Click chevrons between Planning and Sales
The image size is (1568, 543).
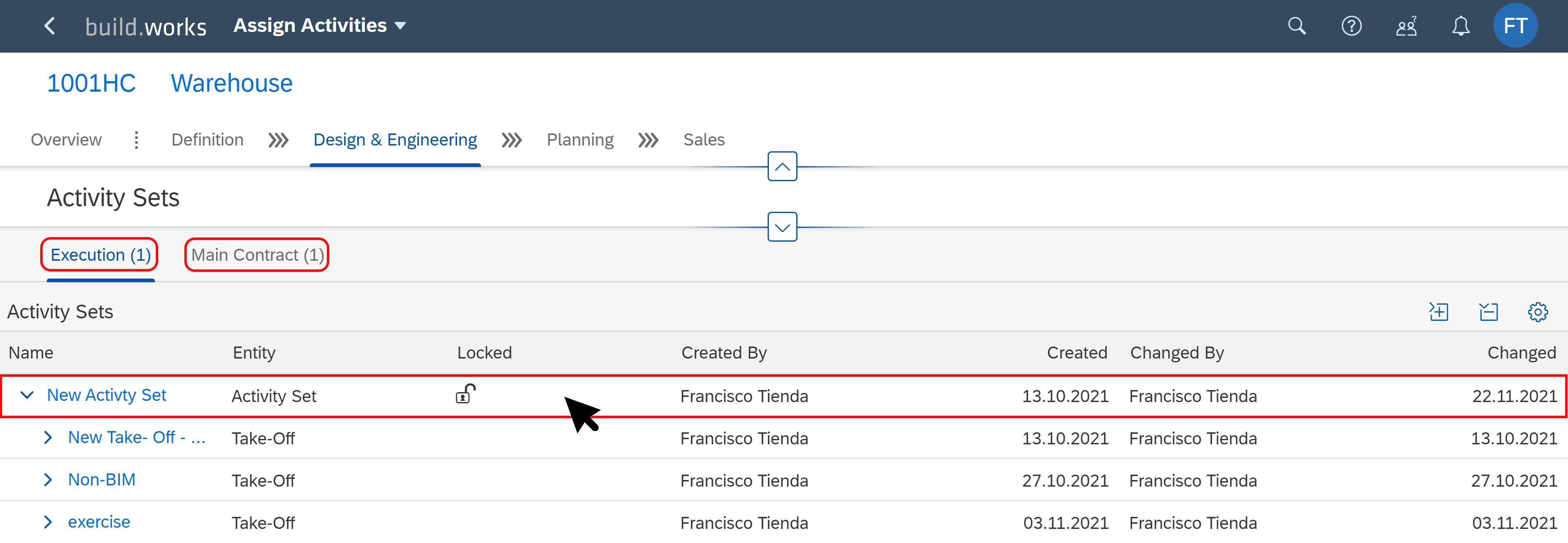tap(647, 141)
